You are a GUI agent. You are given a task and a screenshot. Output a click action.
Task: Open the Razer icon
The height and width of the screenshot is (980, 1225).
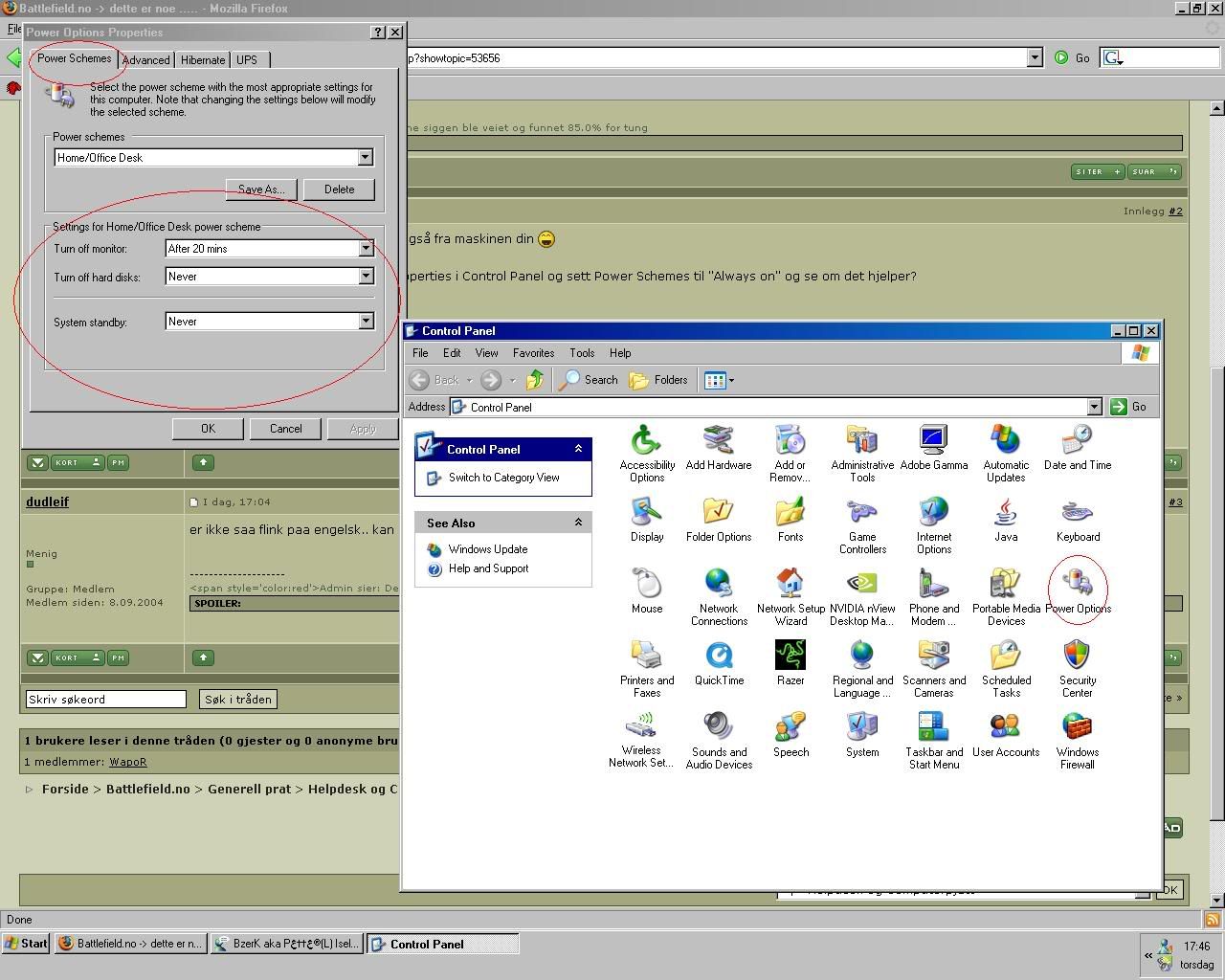point(791,663)
